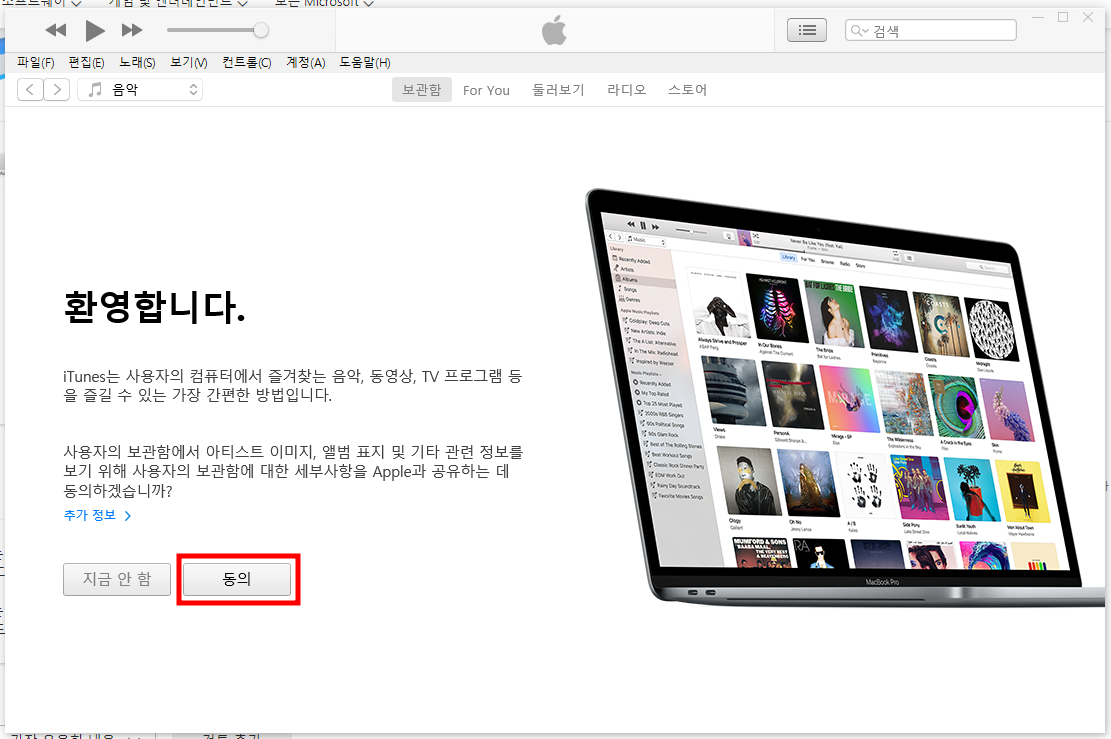
Task: Open the 보기(V) menu
Action: click(x=188, y=62)
